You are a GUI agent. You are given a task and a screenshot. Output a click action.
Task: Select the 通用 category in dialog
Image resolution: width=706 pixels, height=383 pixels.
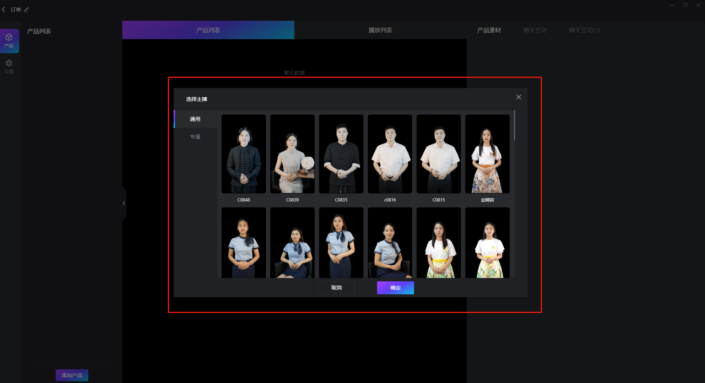(195, 119)
